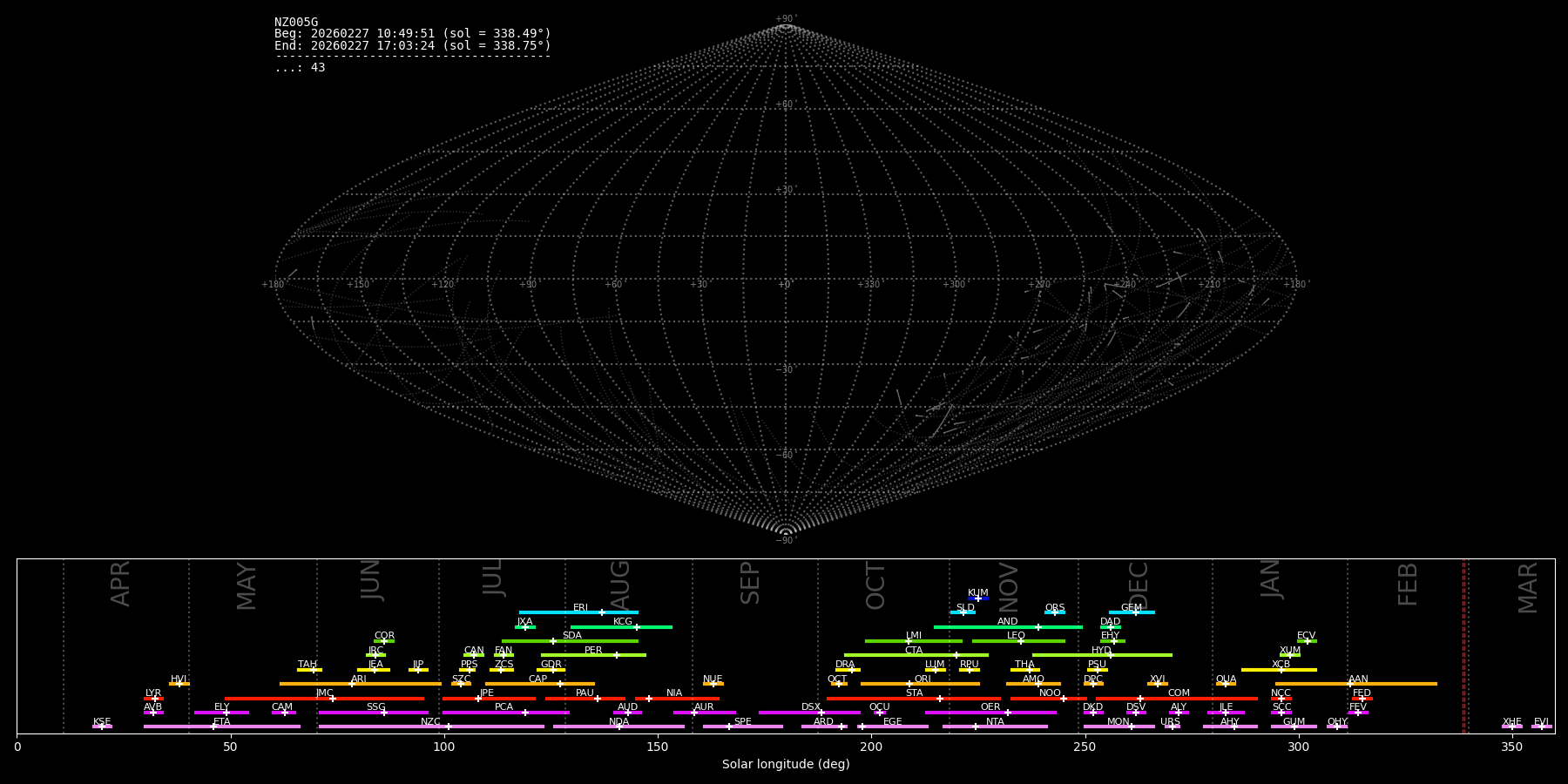
Task: Click the NDA shower label
Action: tap(619, 722)
